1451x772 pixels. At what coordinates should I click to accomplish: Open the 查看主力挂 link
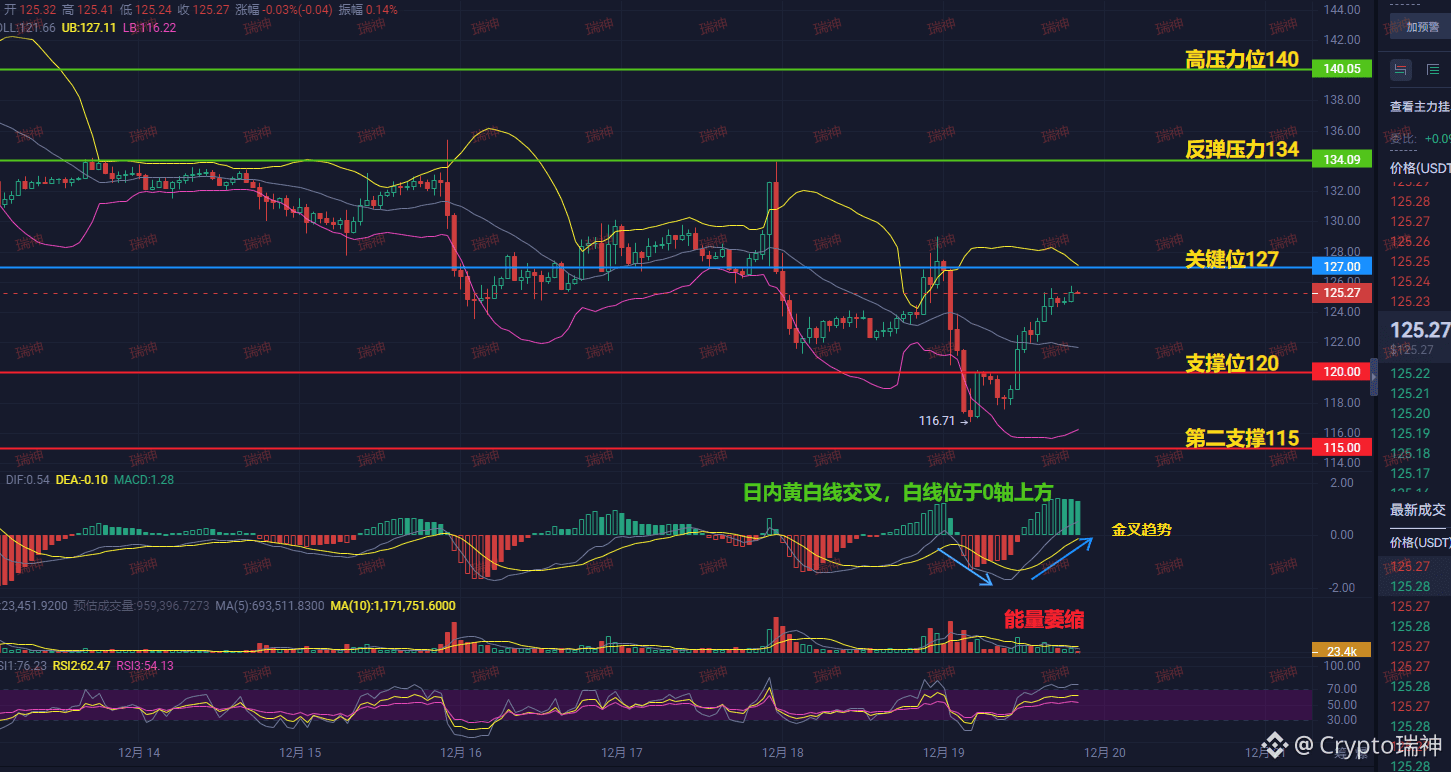1420,106
